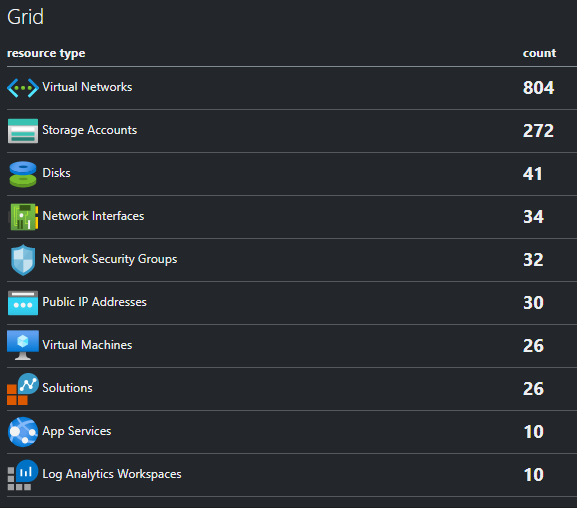This screenshot has width=577, height=508.
Task: Click the Solutions icon
Action: click(23, 389)
